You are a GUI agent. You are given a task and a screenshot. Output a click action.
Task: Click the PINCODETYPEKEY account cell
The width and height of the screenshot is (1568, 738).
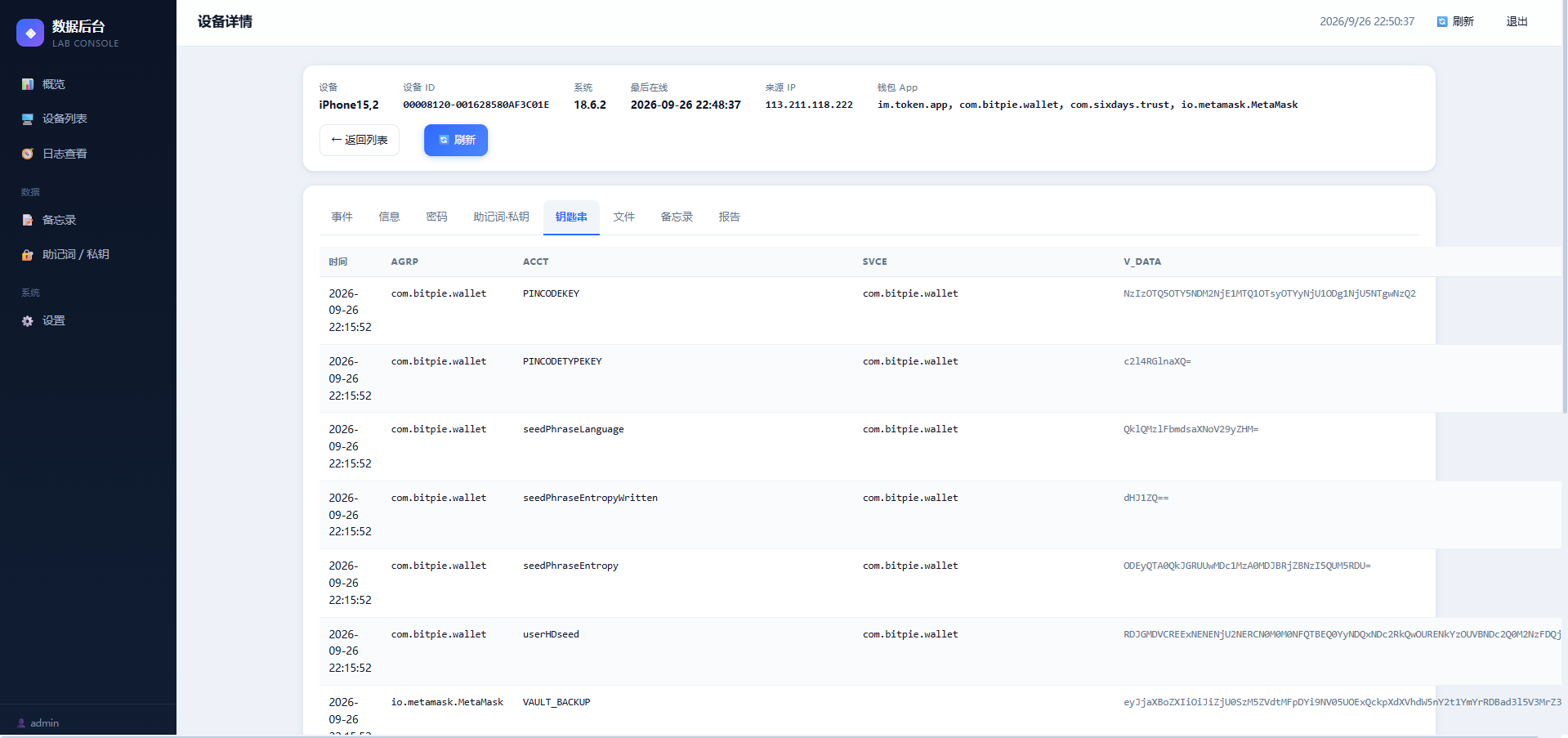click(x=562, y=361)
